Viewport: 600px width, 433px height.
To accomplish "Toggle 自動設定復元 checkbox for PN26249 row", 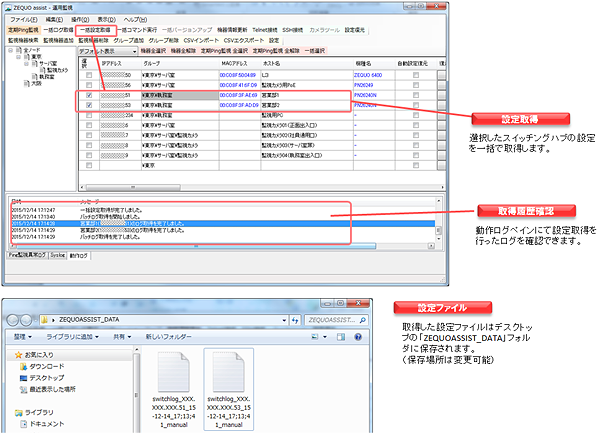I will click(416, 85).
